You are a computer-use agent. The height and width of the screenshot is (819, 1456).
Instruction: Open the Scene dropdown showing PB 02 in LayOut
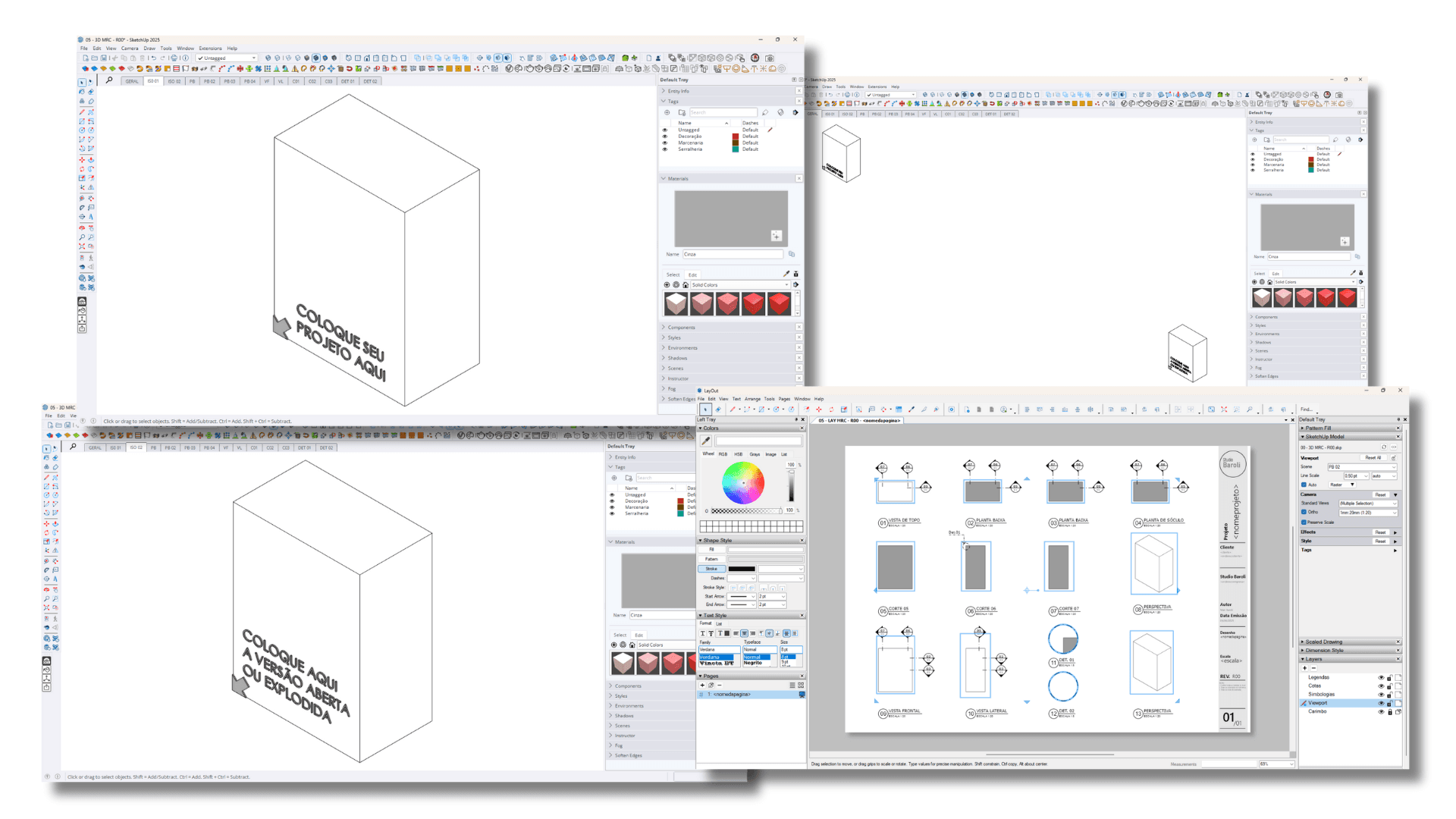click(1361, 467)
